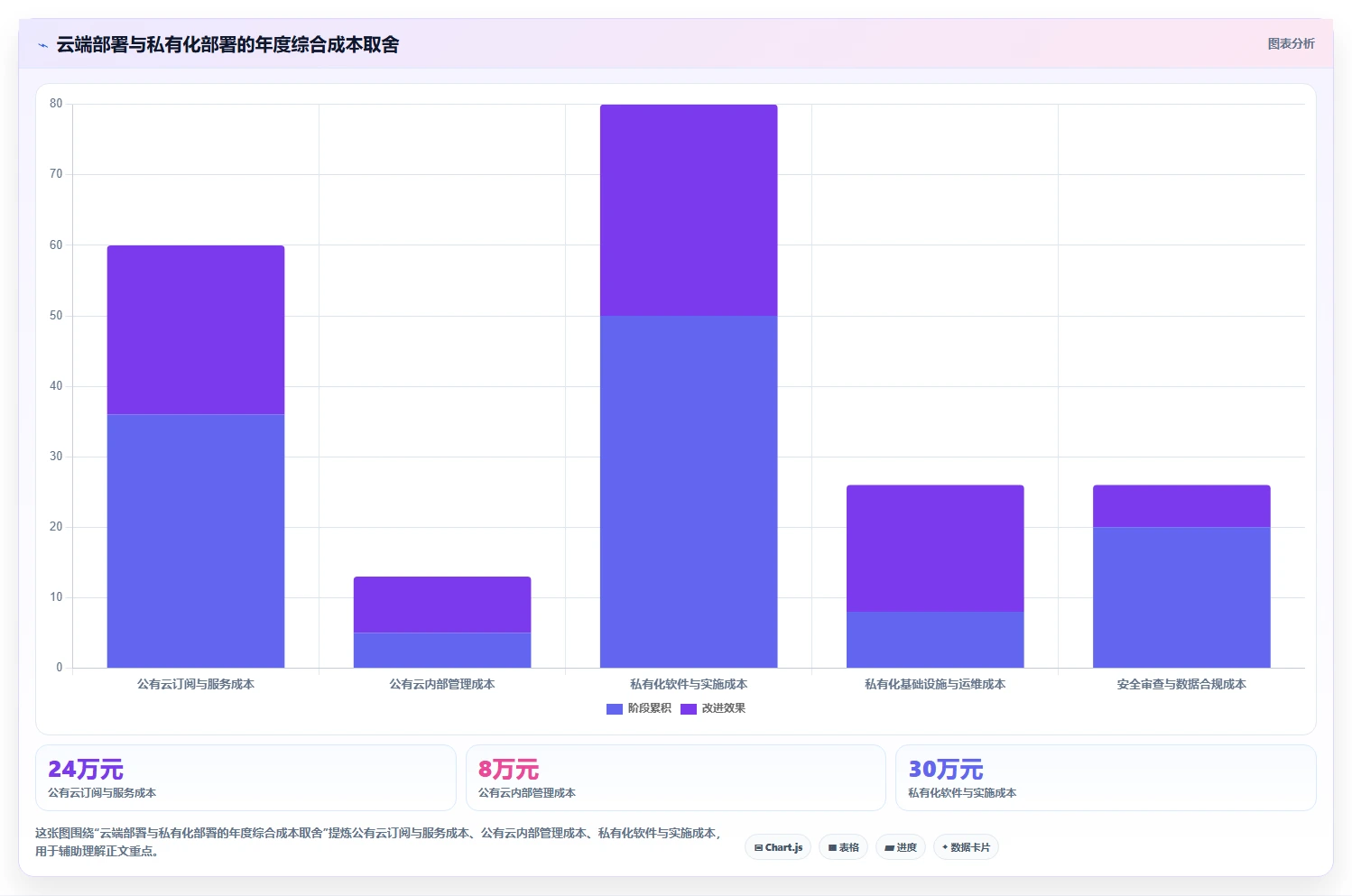Screen dimensions: 1352x896
Task: Click the x-axis label 公有云订阅与服务成本
Action: pos(196,684)
